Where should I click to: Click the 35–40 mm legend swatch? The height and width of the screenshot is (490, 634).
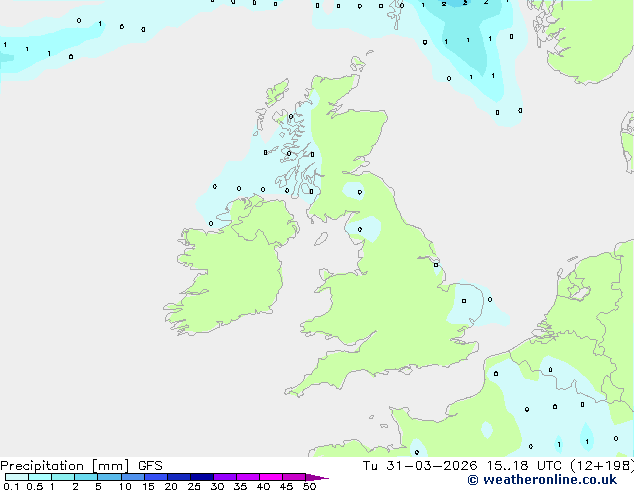tap(247, 477)
